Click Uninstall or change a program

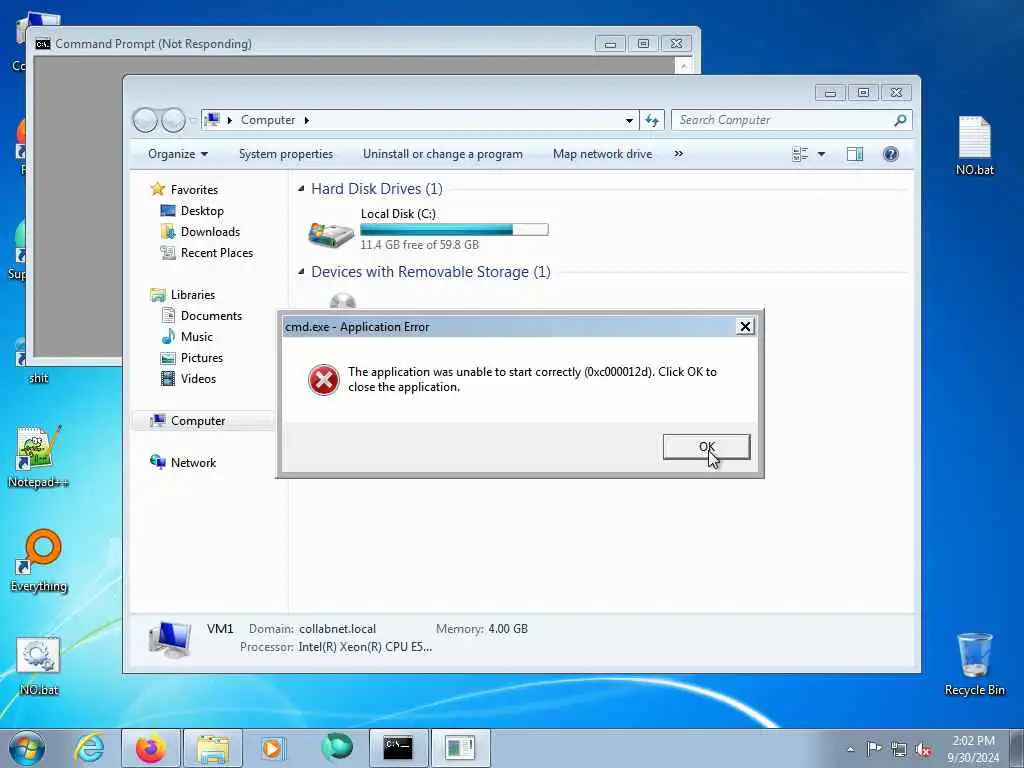tap(443, 154)
